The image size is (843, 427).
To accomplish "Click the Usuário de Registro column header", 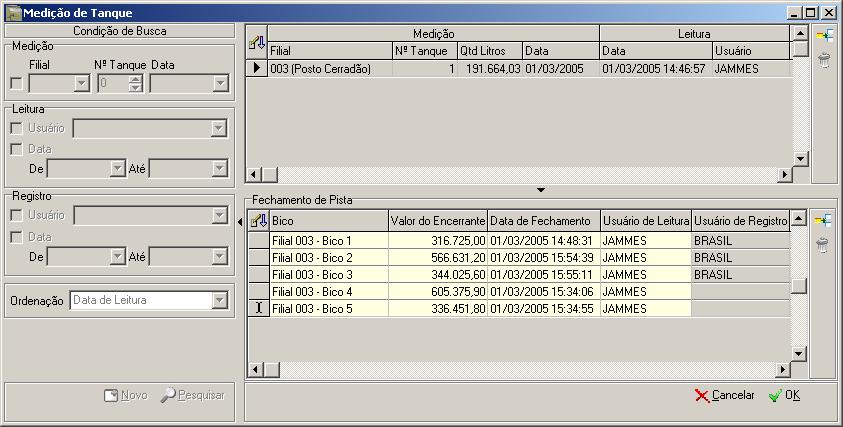I will [x=741, y=221].
